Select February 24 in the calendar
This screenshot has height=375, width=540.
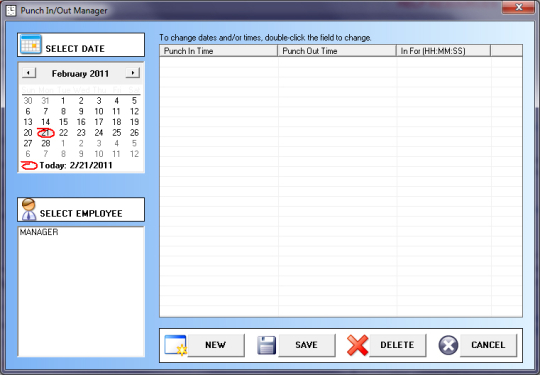99,133
